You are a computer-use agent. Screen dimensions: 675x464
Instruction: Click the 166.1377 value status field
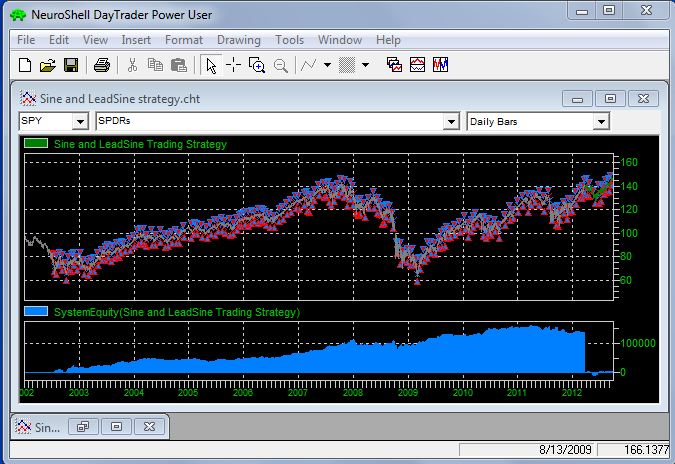click(x=633, y=450)
